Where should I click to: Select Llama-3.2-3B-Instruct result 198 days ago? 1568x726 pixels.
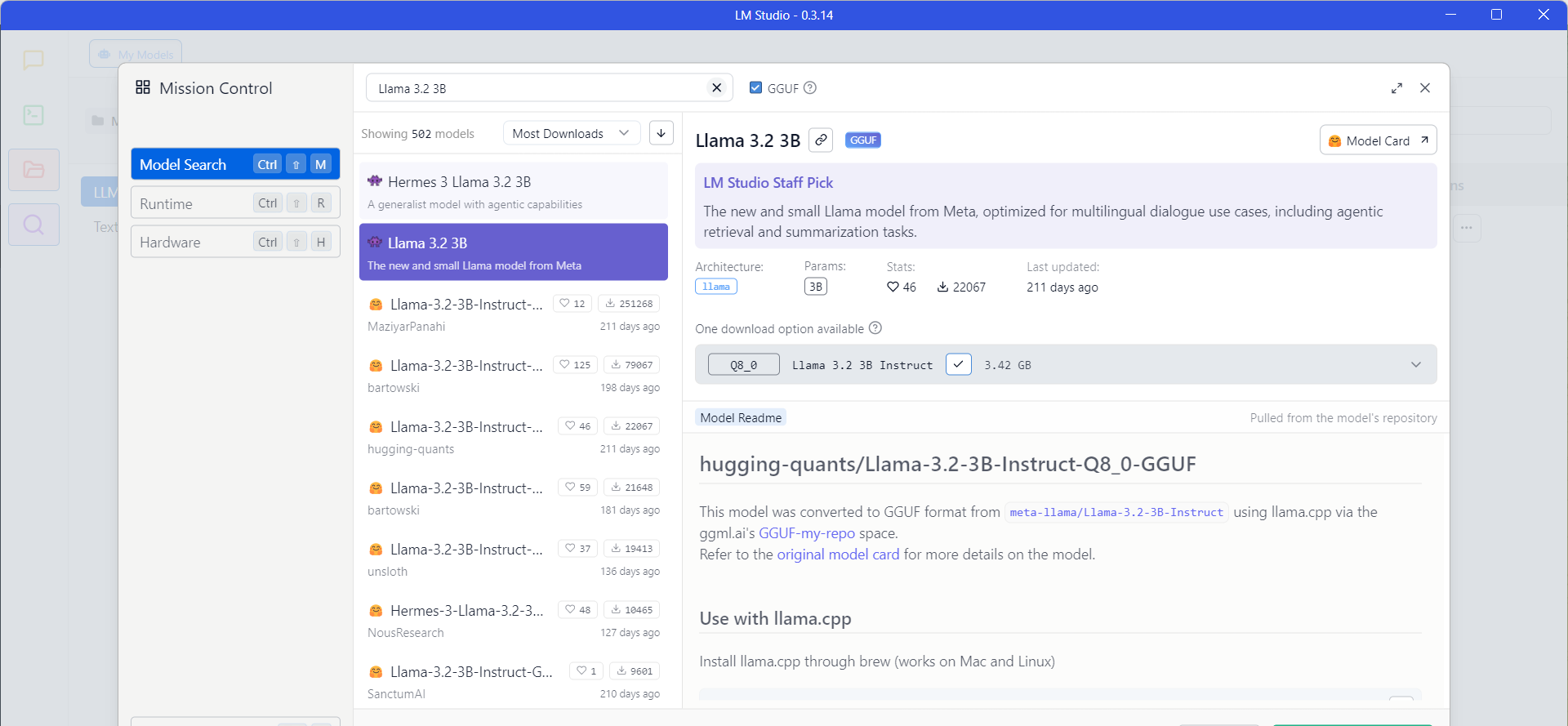click(514, 375)
